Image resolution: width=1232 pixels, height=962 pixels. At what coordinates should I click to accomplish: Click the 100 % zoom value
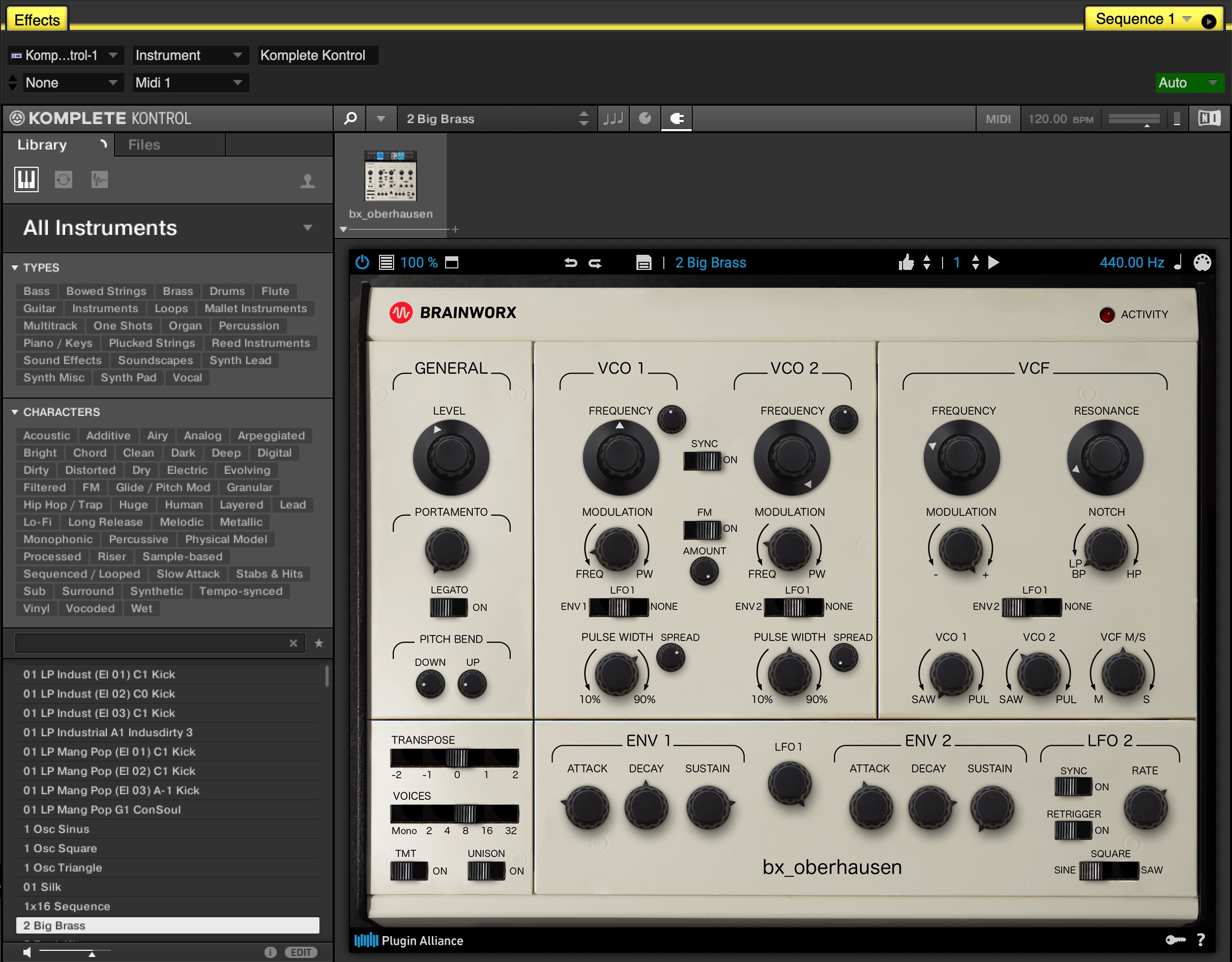pyautogui.click(x=419, y=263)
